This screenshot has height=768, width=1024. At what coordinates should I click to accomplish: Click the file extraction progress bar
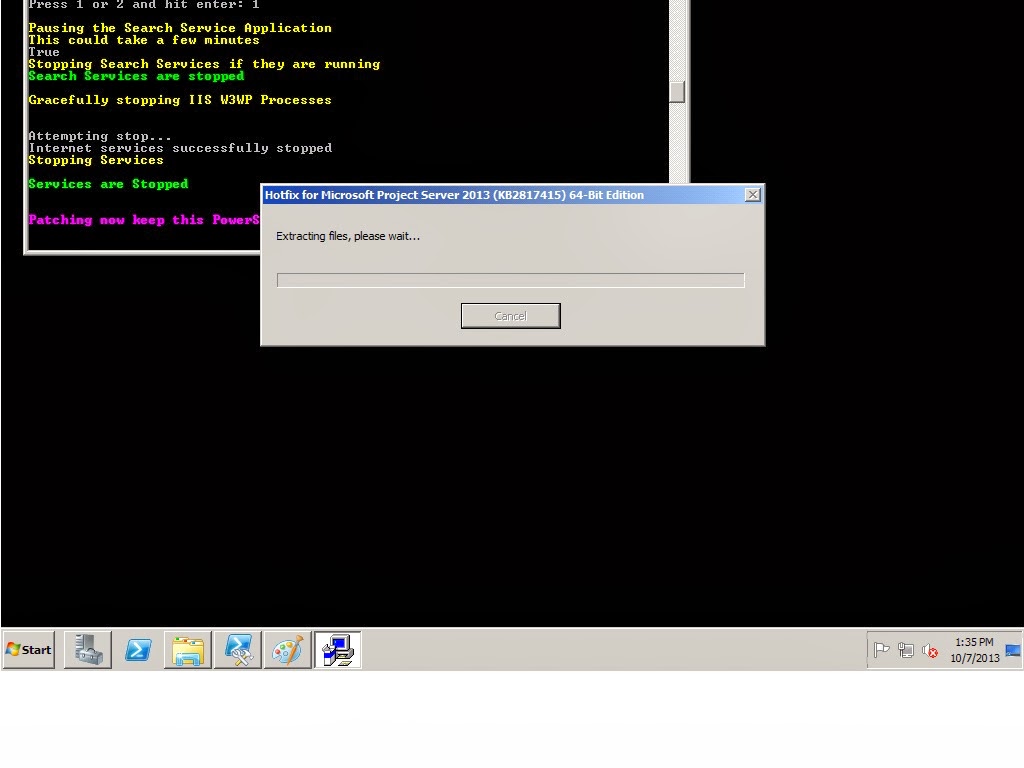click(510, 280)
